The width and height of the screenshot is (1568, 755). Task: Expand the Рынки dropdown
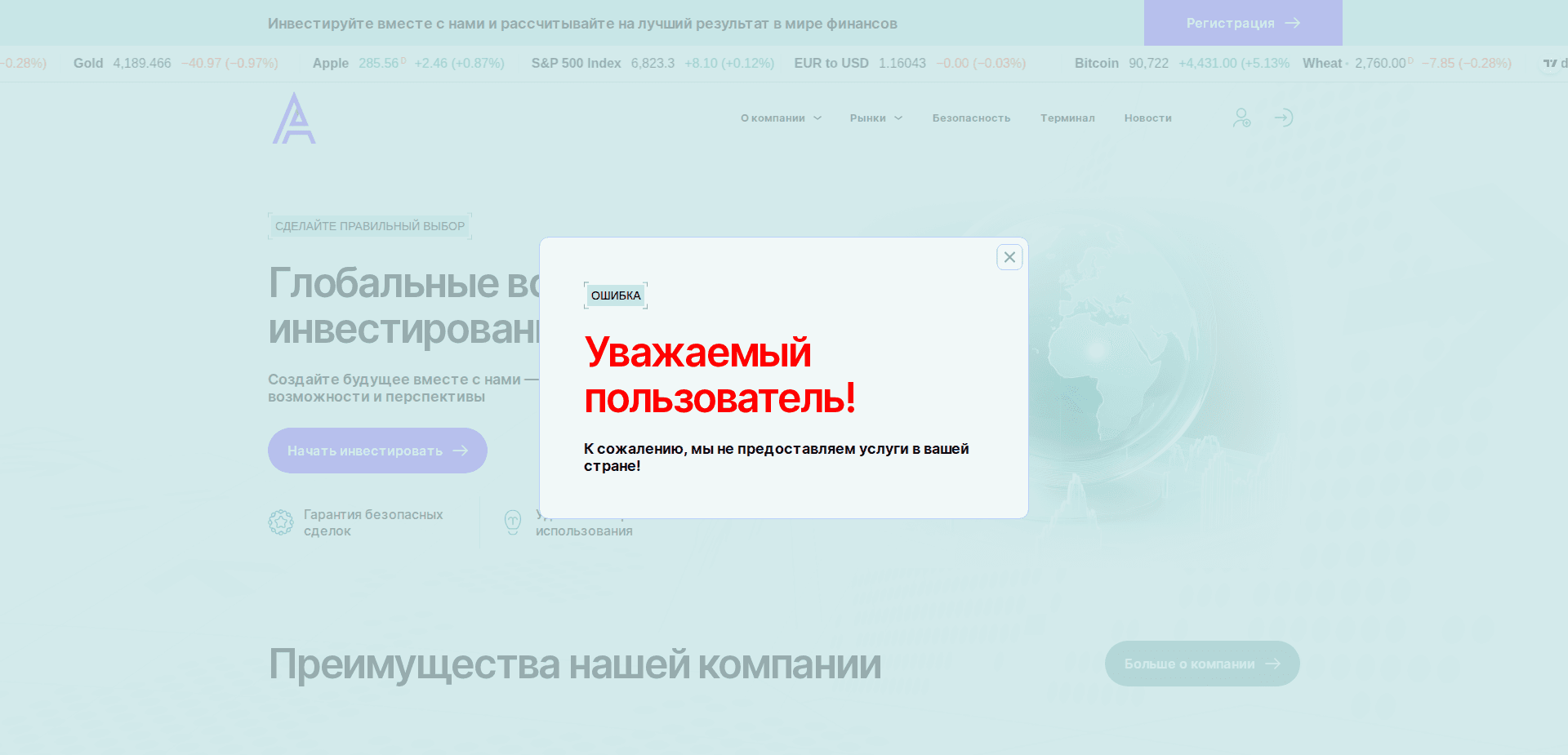868,118
